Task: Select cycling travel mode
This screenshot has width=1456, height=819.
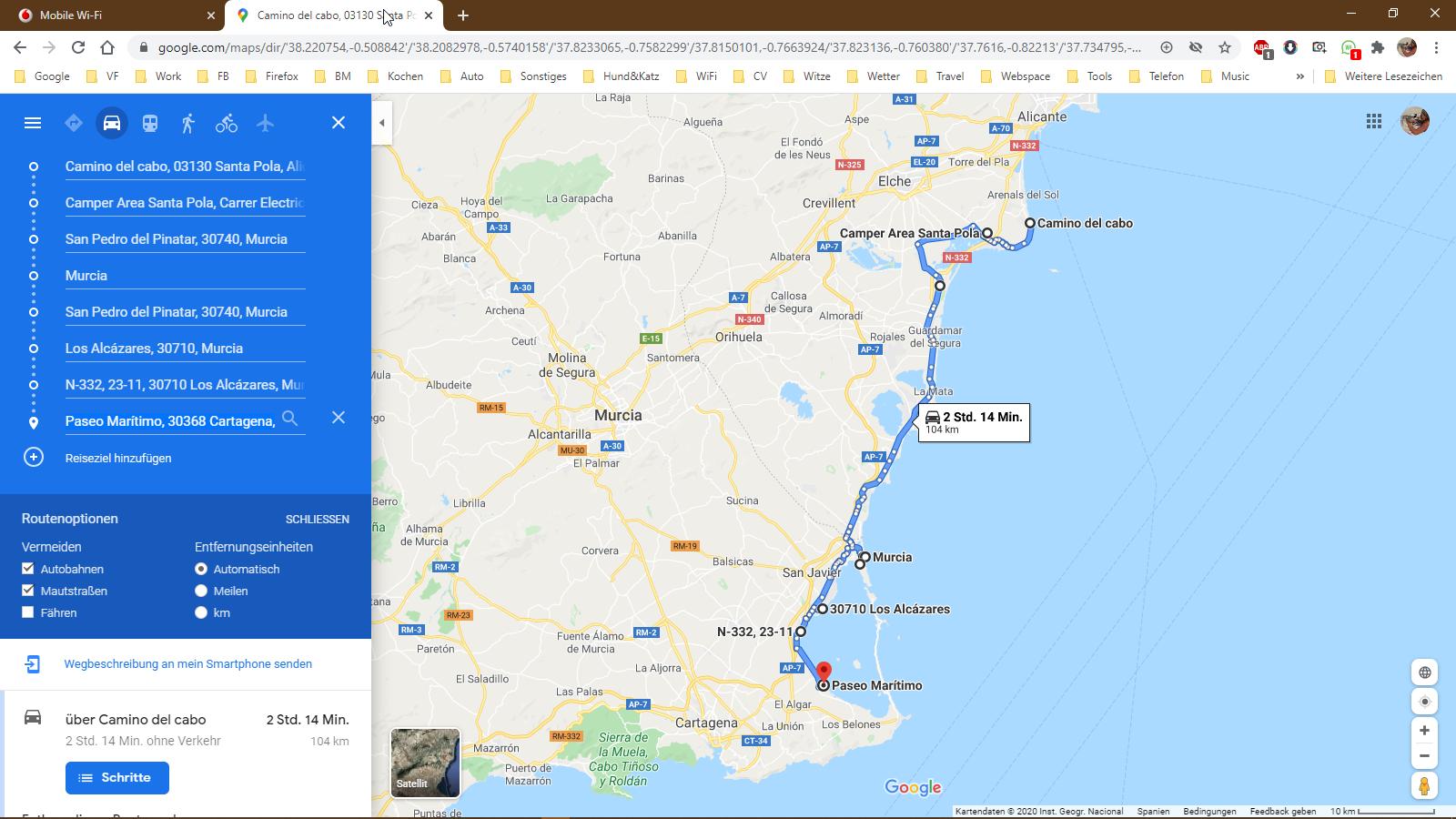Action: coord(227,123)
